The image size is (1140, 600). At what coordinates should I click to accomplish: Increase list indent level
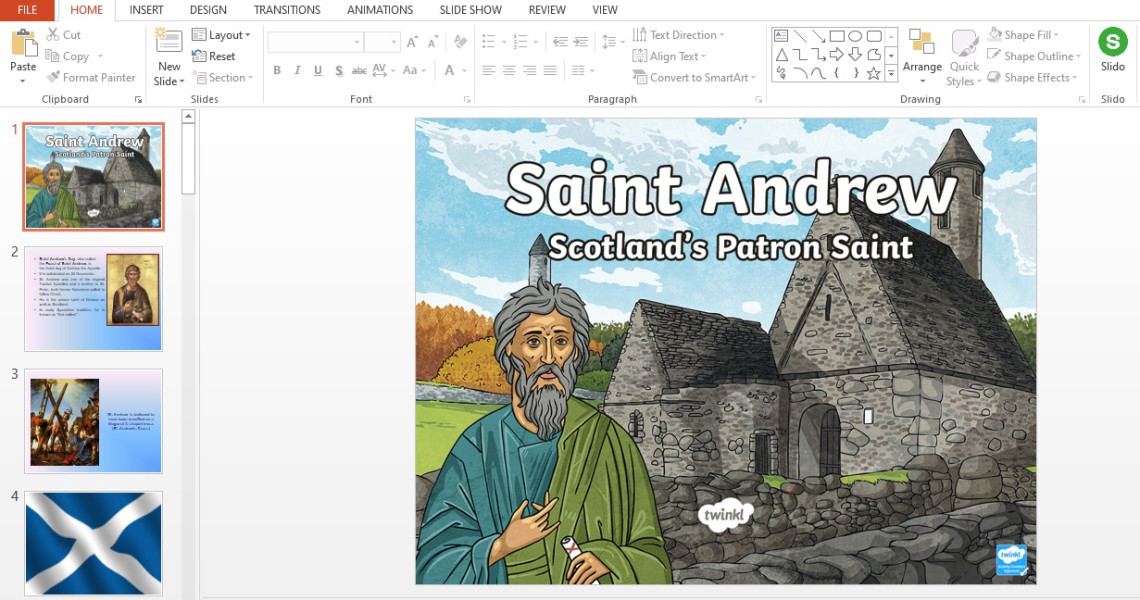point(580,41)
